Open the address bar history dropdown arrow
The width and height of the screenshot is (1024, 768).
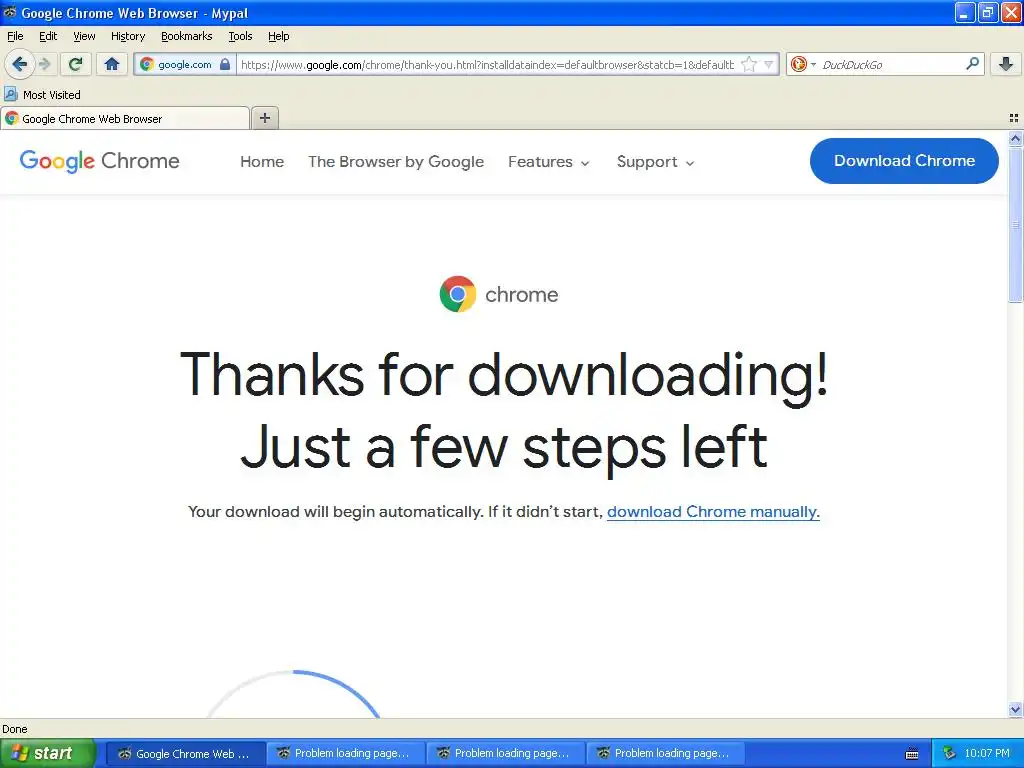(x=769, y=64)
